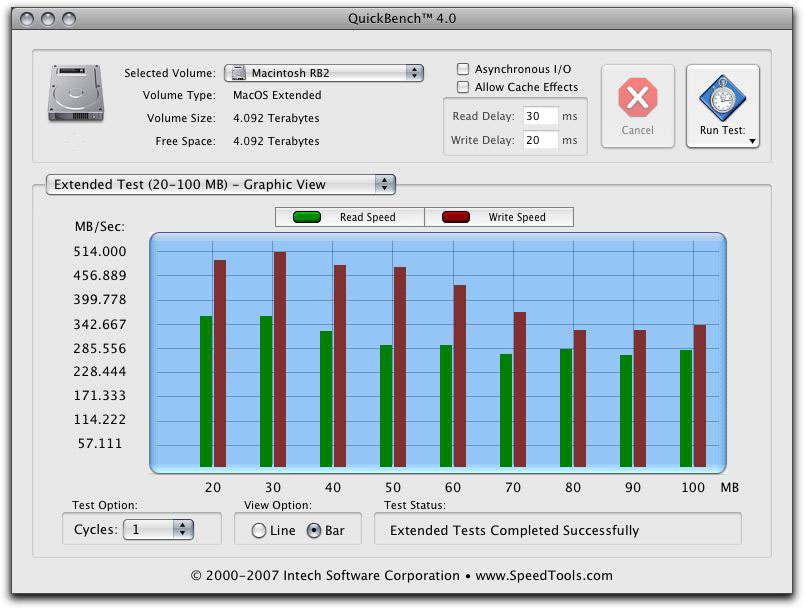This screenshot has height=609, width=804.
Task: Click the 50 label on the MB axis
Action: coord(393,487)
